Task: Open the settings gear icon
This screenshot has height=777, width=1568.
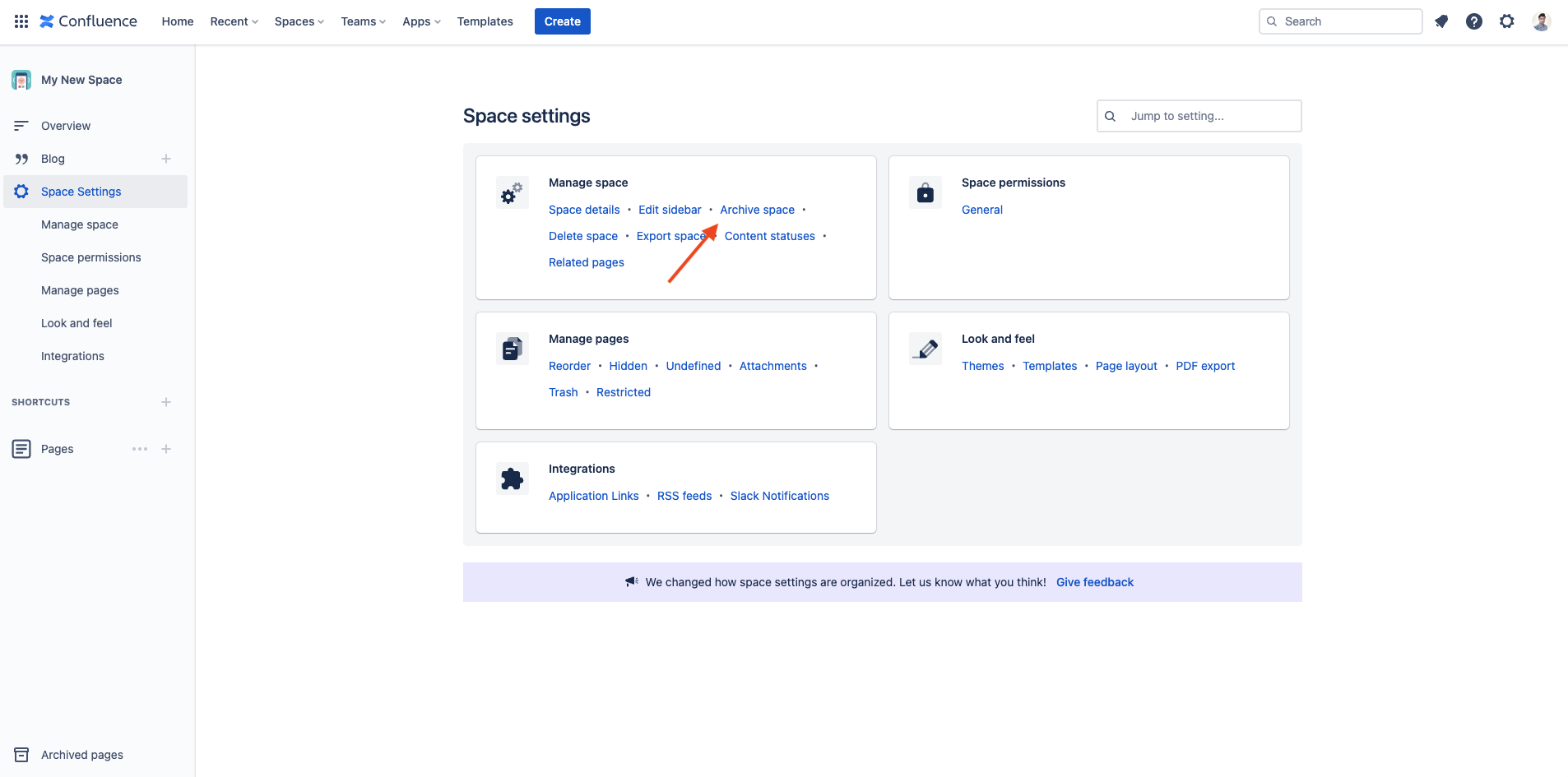Action: pos(1508,21)
